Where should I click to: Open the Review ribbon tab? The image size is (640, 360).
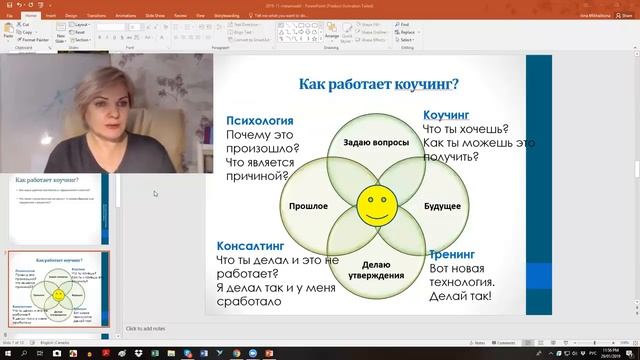pyautogui.click(x=180, y=16)
